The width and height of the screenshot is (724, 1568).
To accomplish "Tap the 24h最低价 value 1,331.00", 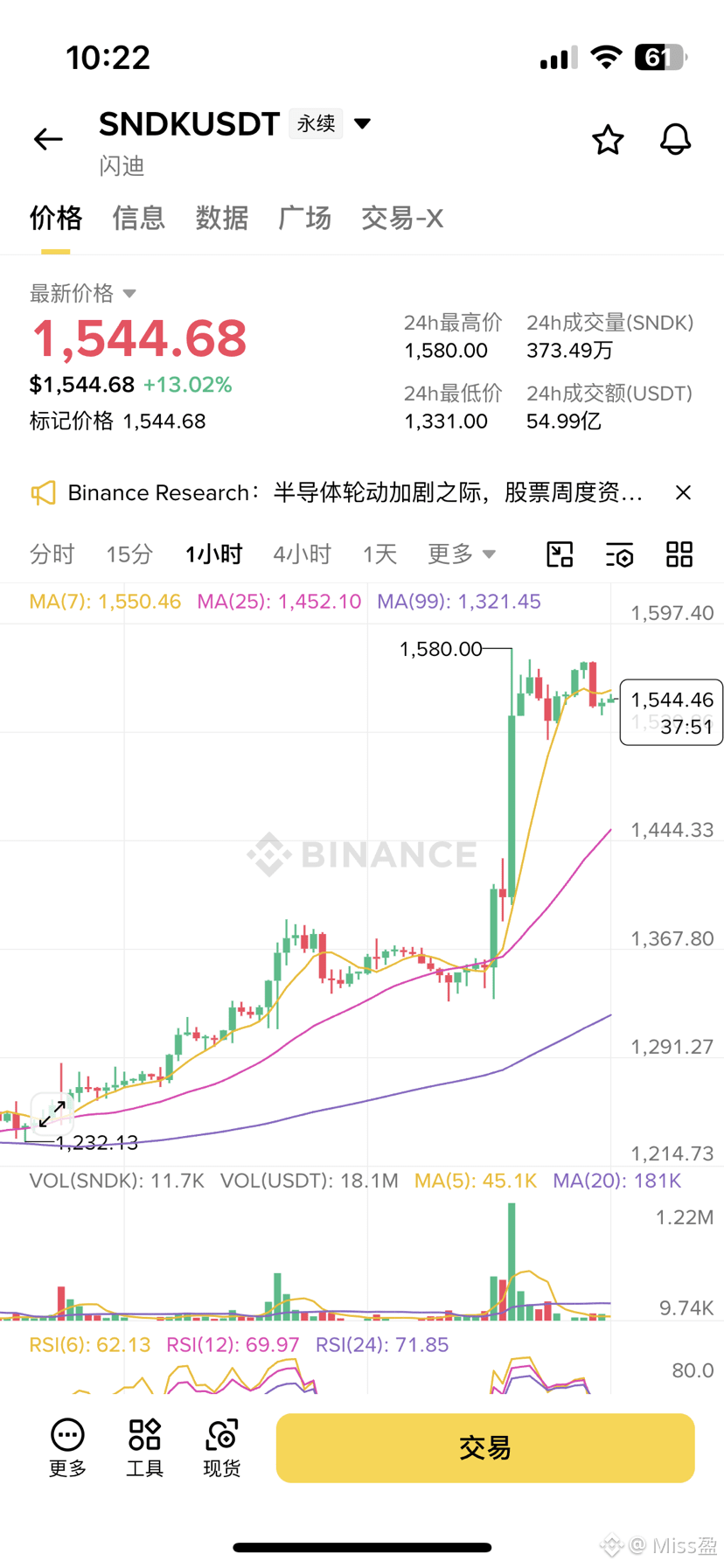I will pos(446,422).
